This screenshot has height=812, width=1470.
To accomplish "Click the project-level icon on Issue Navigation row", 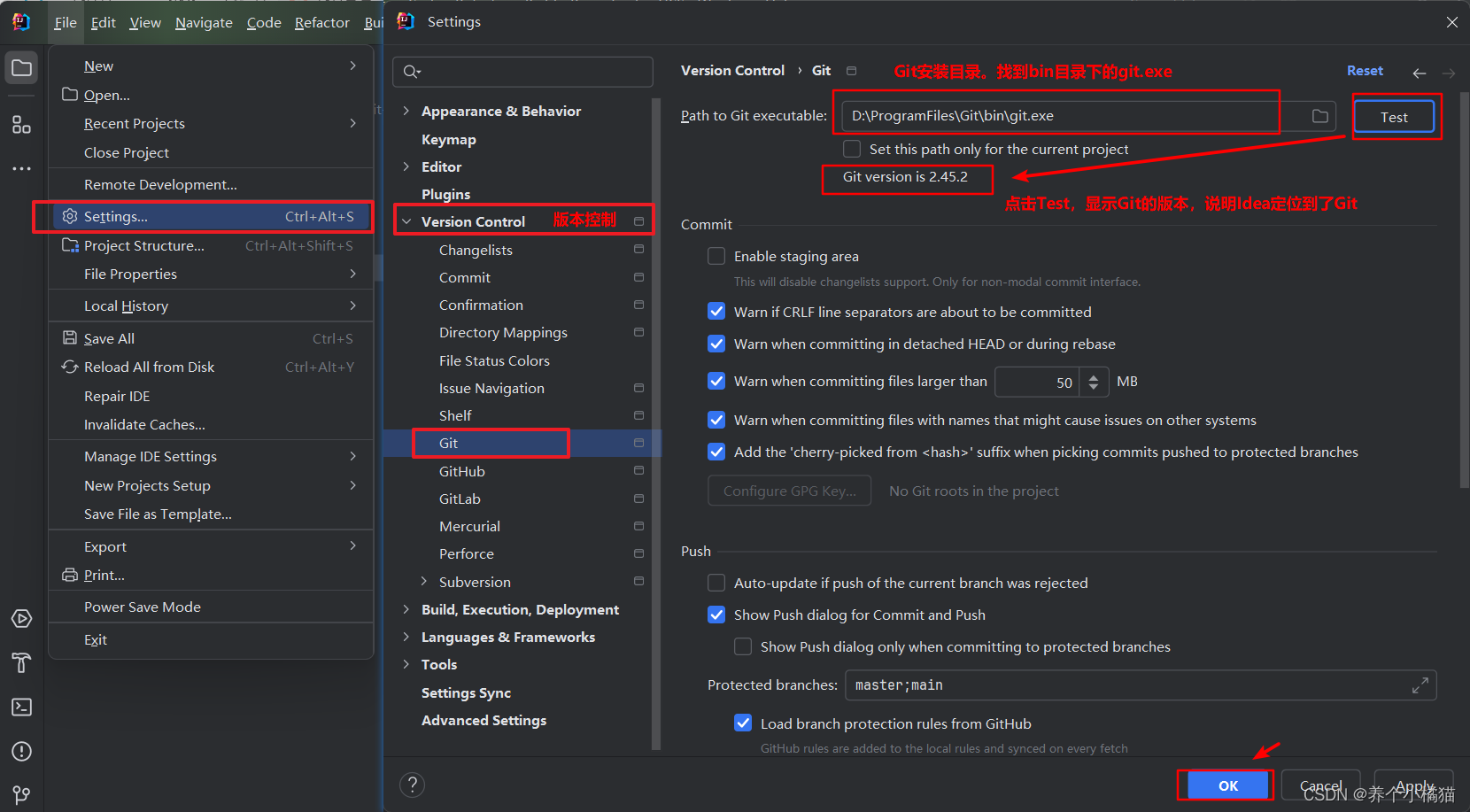I will (638, 388).
